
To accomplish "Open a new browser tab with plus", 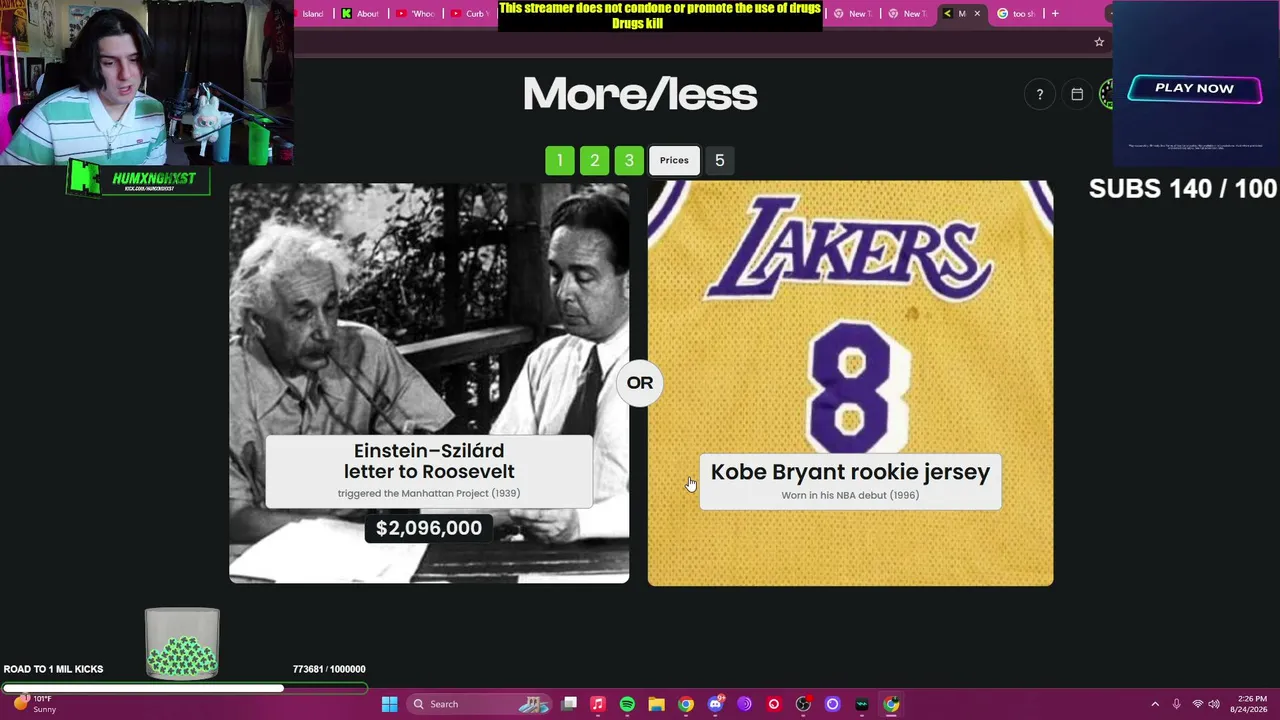I will pos(1054,14).
